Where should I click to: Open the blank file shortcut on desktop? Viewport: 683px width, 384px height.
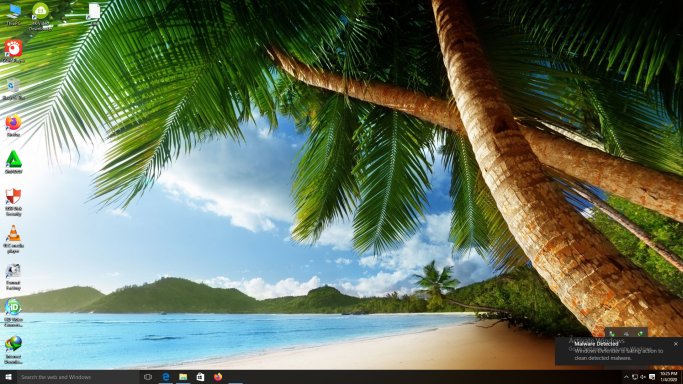click(94, 14)
